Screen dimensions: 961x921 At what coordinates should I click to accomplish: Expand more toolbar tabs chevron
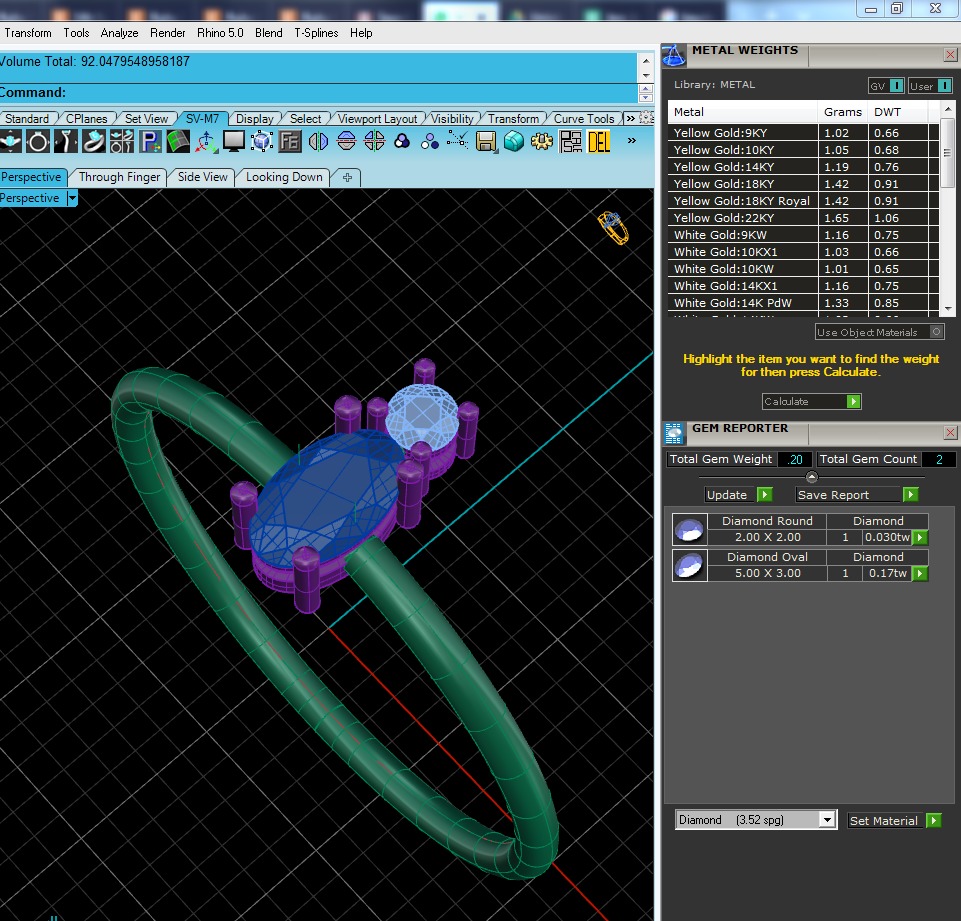pos(631,118)
